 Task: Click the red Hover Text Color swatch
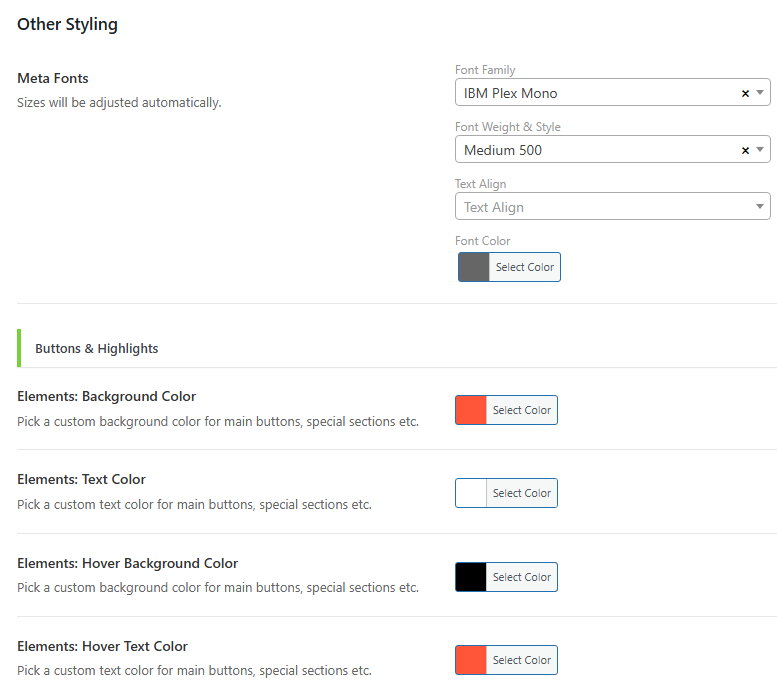(x=471, y=660)
